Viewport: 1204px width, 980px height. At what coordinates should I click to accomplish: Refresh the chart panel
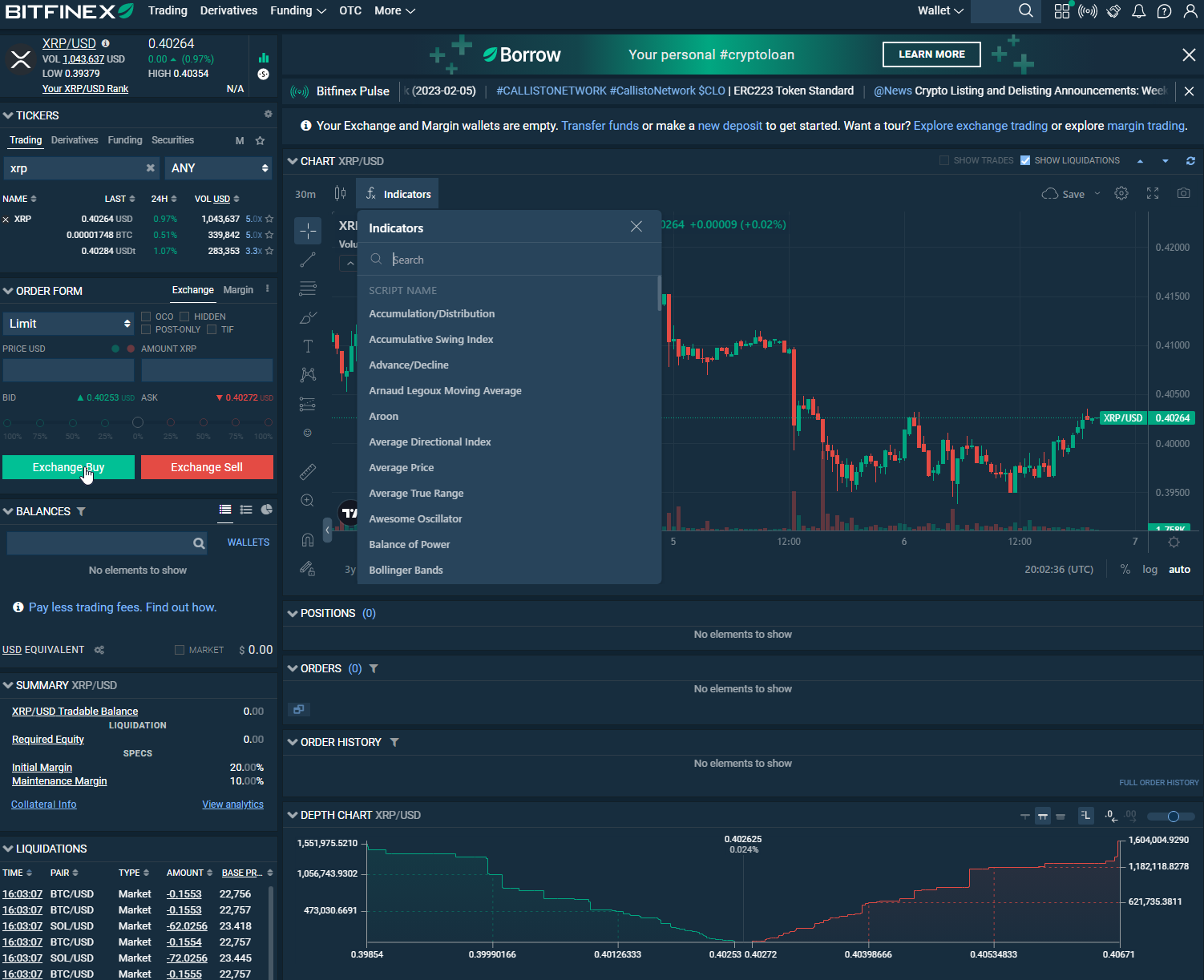point(1190,161)
